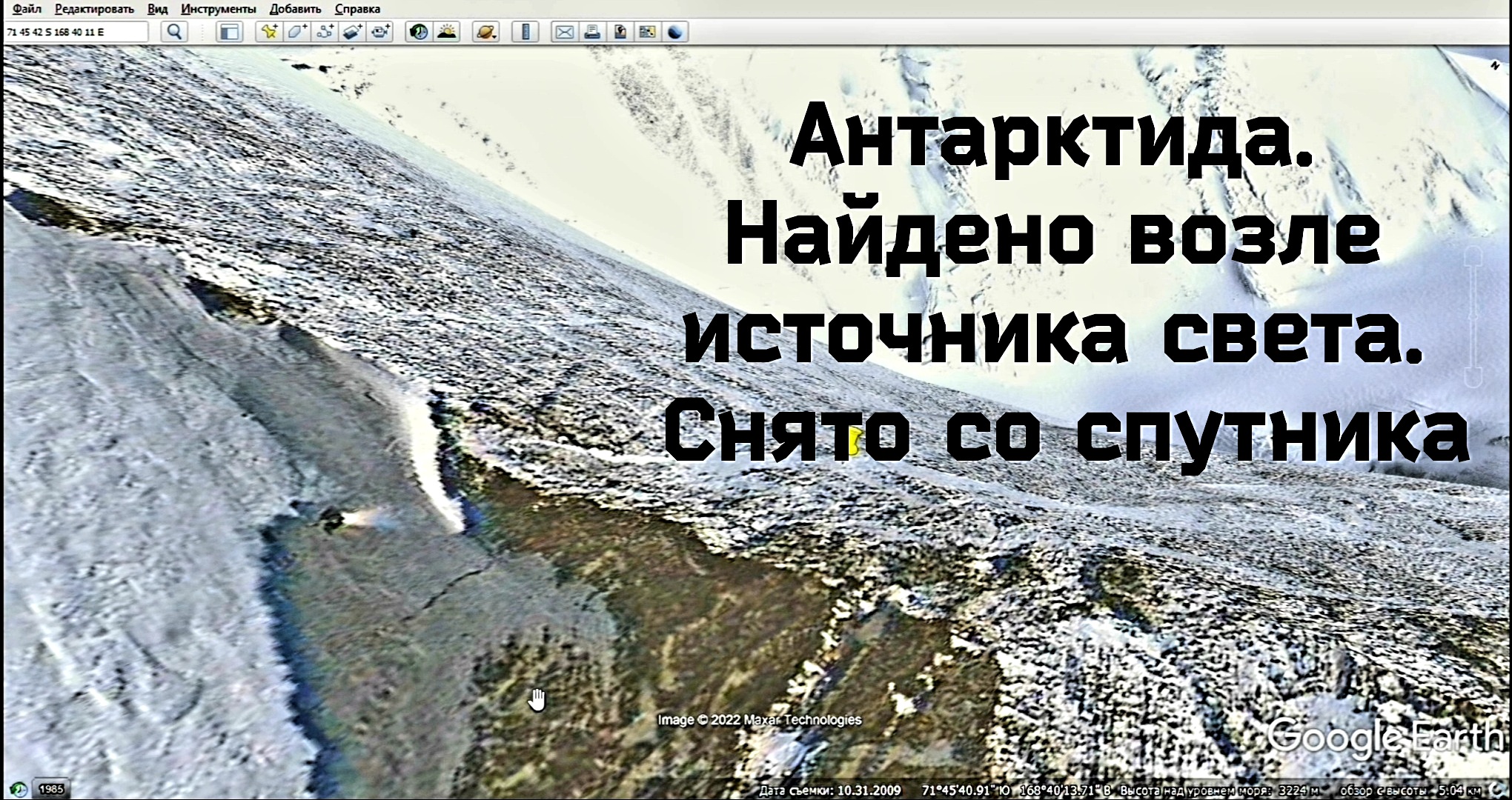Open the planet selection dropdown
The height and width of the screenshot is (800, 1512).
pyautogui.click(x=485, y=32)
